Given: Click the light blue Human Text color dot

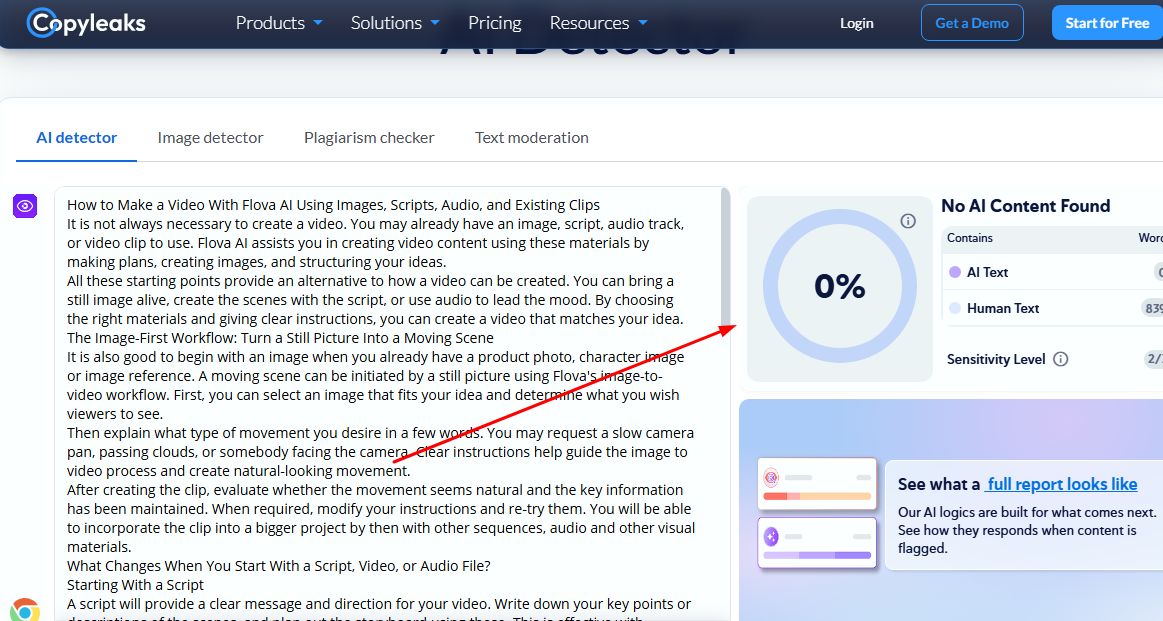Looking at the screenshot, I should tap(955, 308).
